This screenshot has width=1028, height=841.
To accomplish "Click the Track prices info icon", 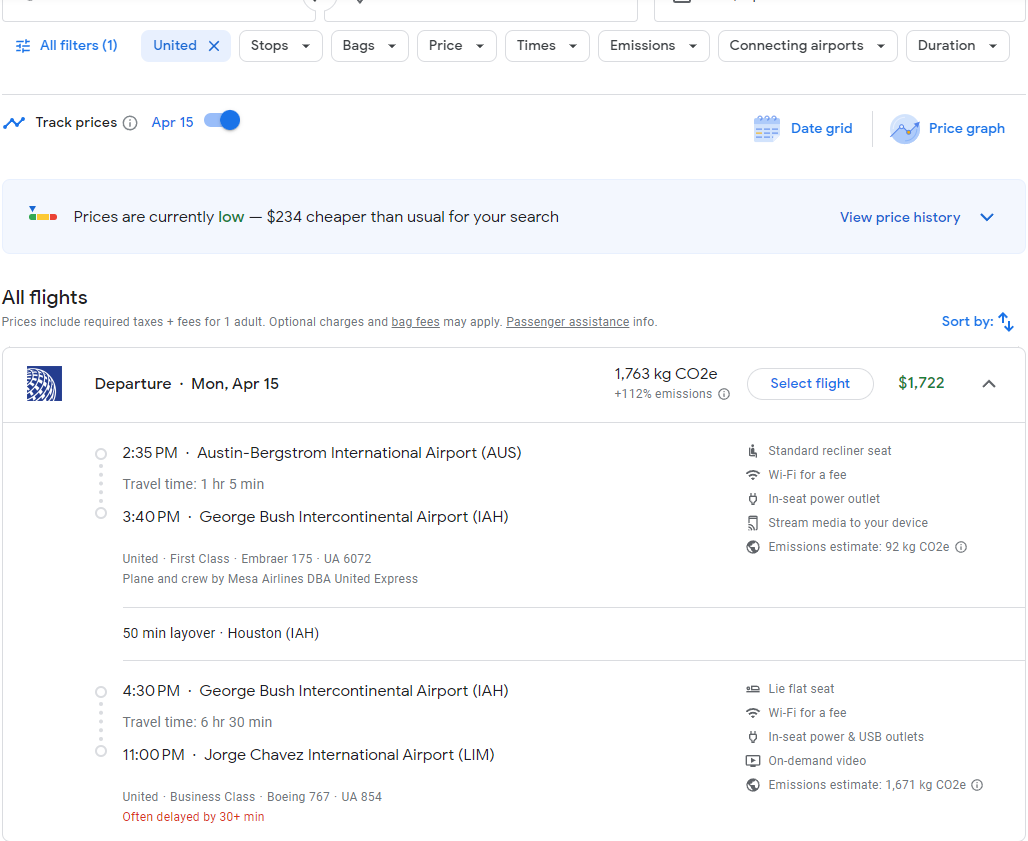I will point(130,123).
